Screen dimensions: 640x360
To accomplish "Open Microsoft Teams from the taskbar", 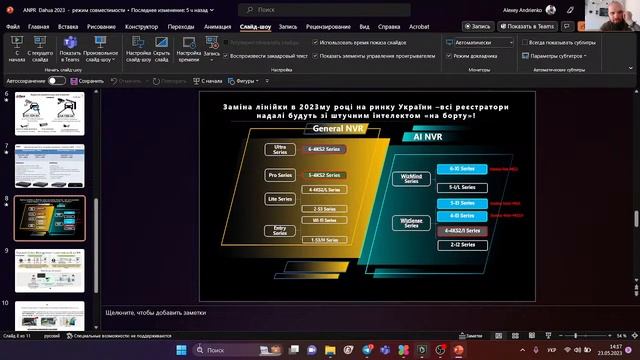I will click(x=385, y=350).
